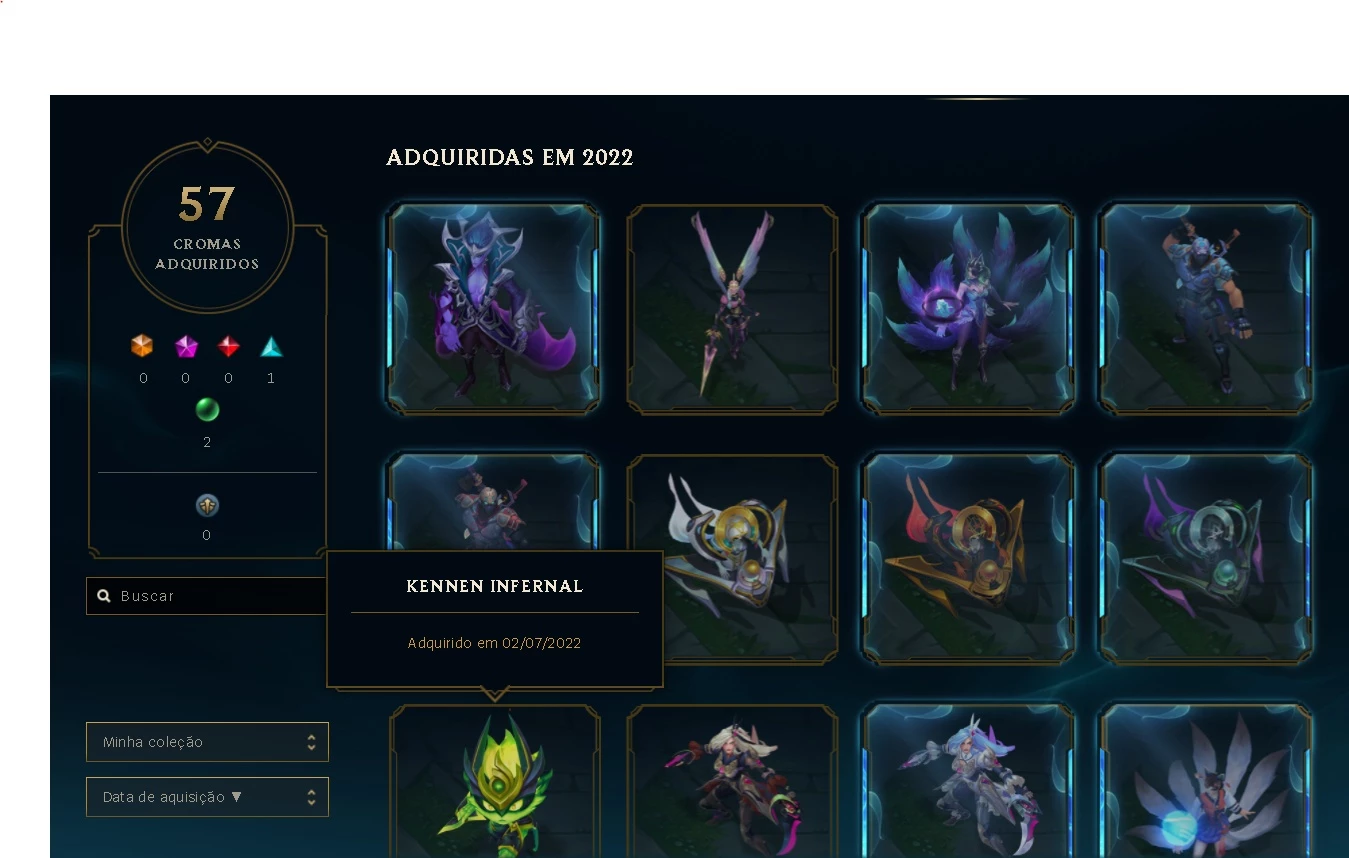
Task: Focus the Buscar search field
Action: click(207, 596)
